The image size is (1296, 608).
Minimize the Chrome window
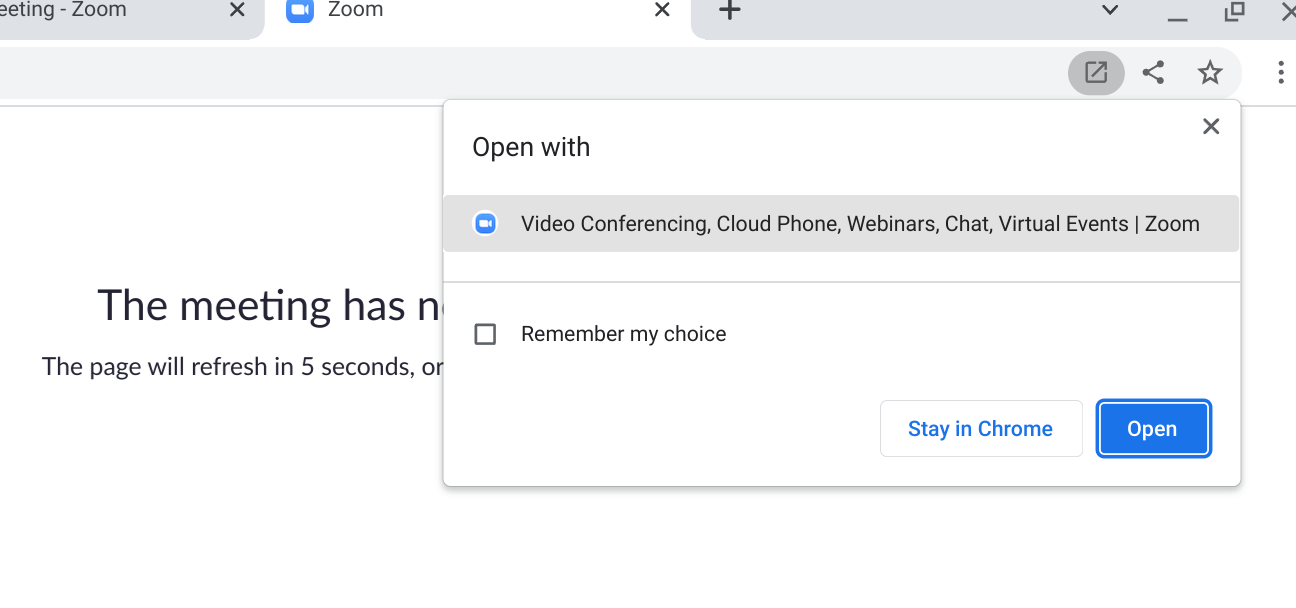[x=1177, y=14]
